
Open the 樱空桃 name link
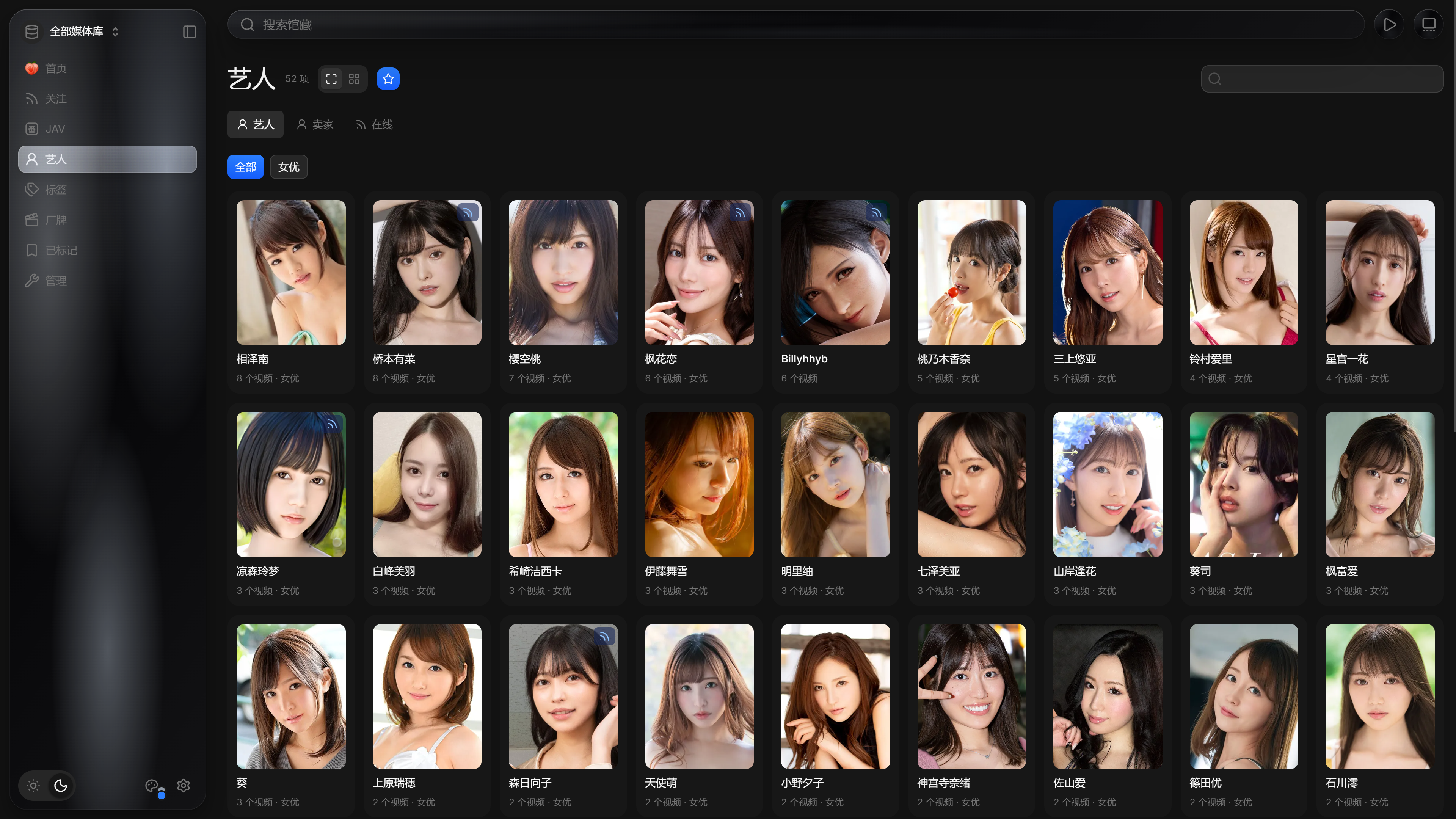[524, 359]
